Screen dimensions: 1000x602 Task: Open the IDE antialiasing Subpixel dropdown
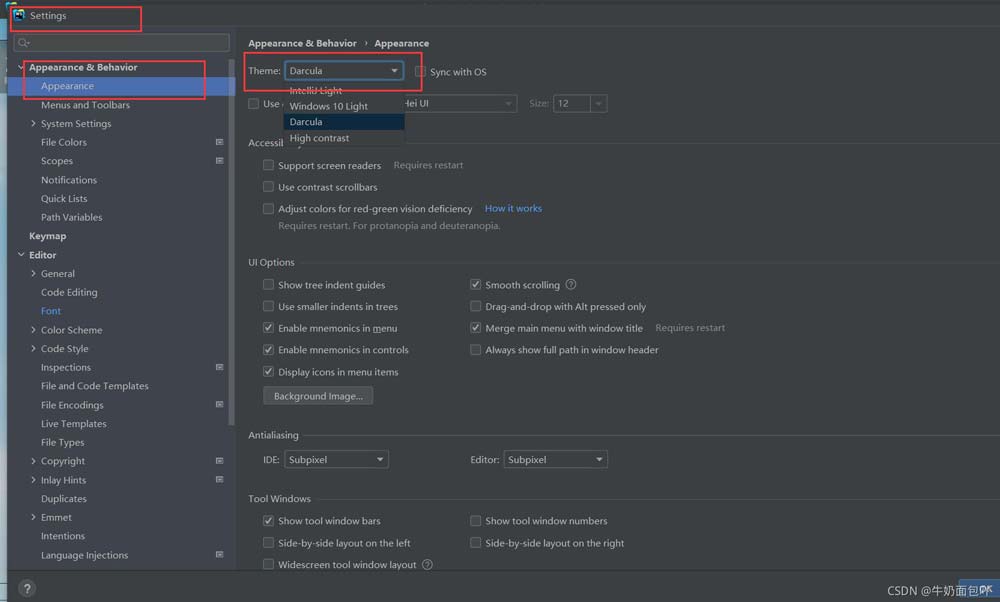[336, 460]
